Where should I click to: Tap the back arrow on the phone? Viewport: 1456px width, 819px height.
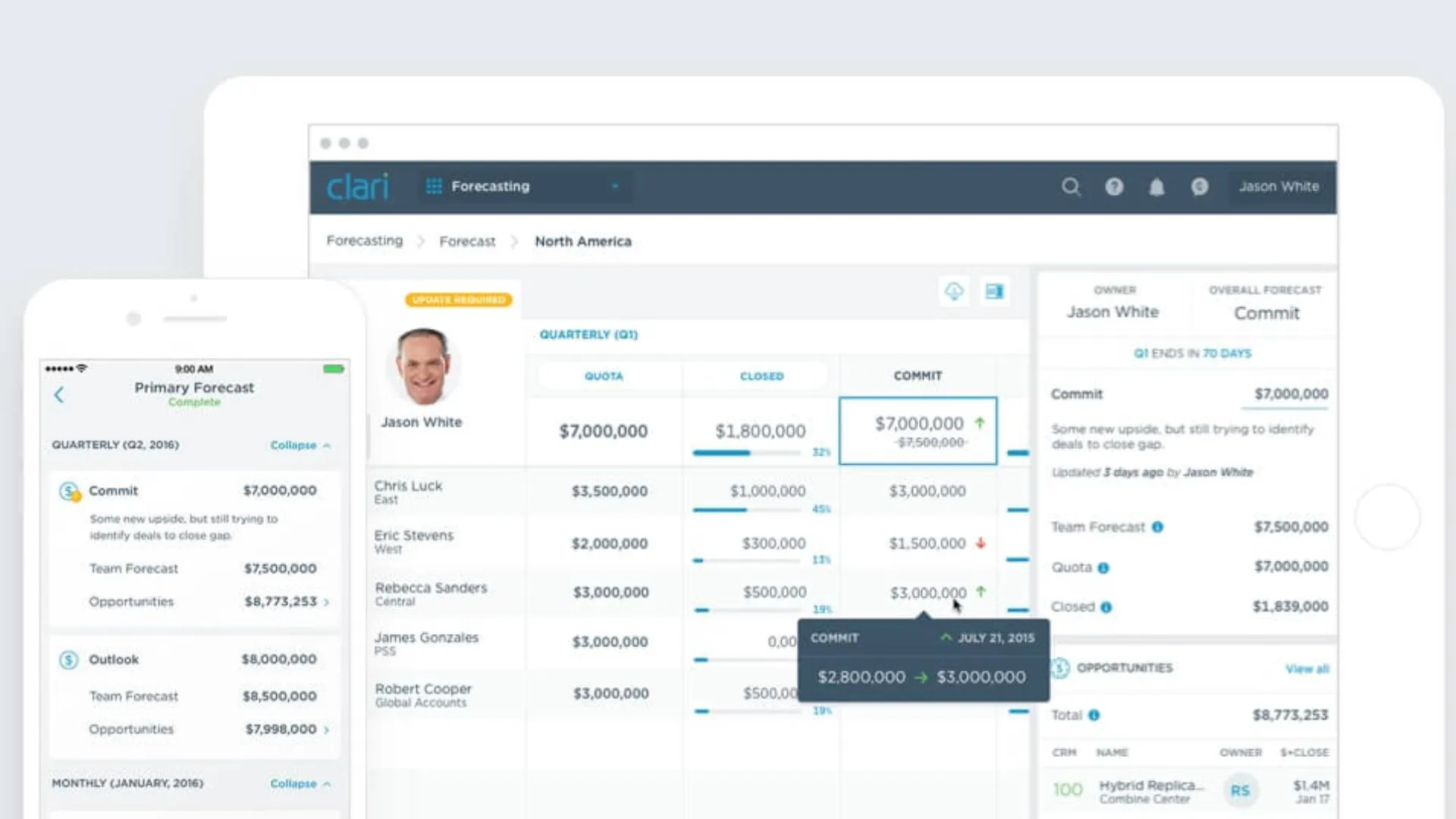pyautogui.click(x=59, y=394)
